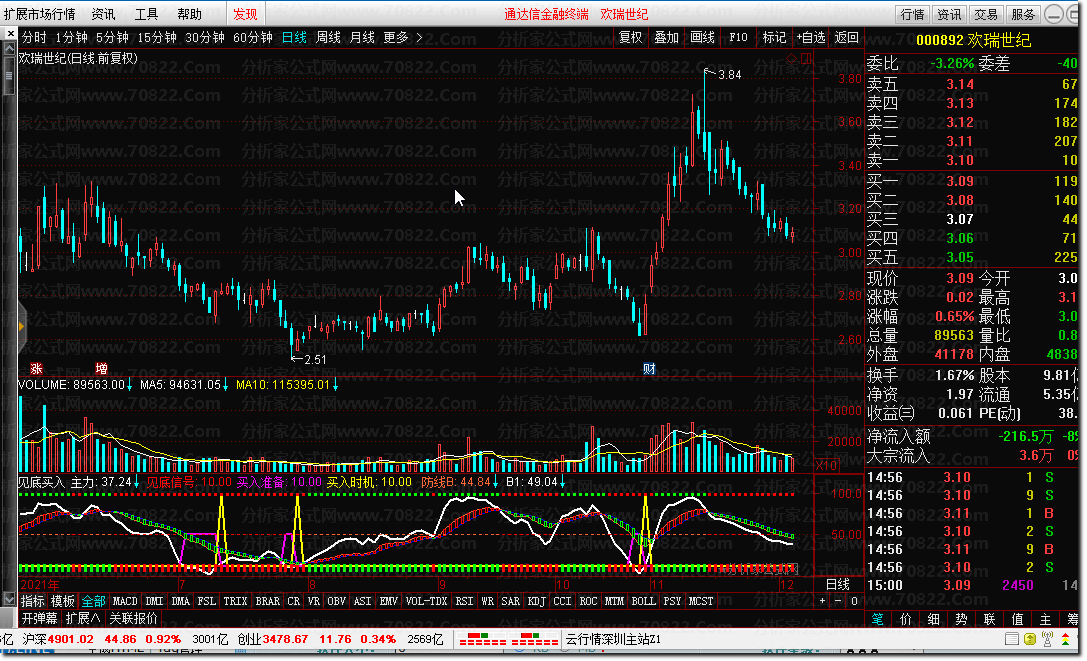Image resolution: width=1087 pixels, height=661 pixels.
Task: Open the 日线 period selector at chart bottom
Action: pyautogui.click(x=837, y=584)
